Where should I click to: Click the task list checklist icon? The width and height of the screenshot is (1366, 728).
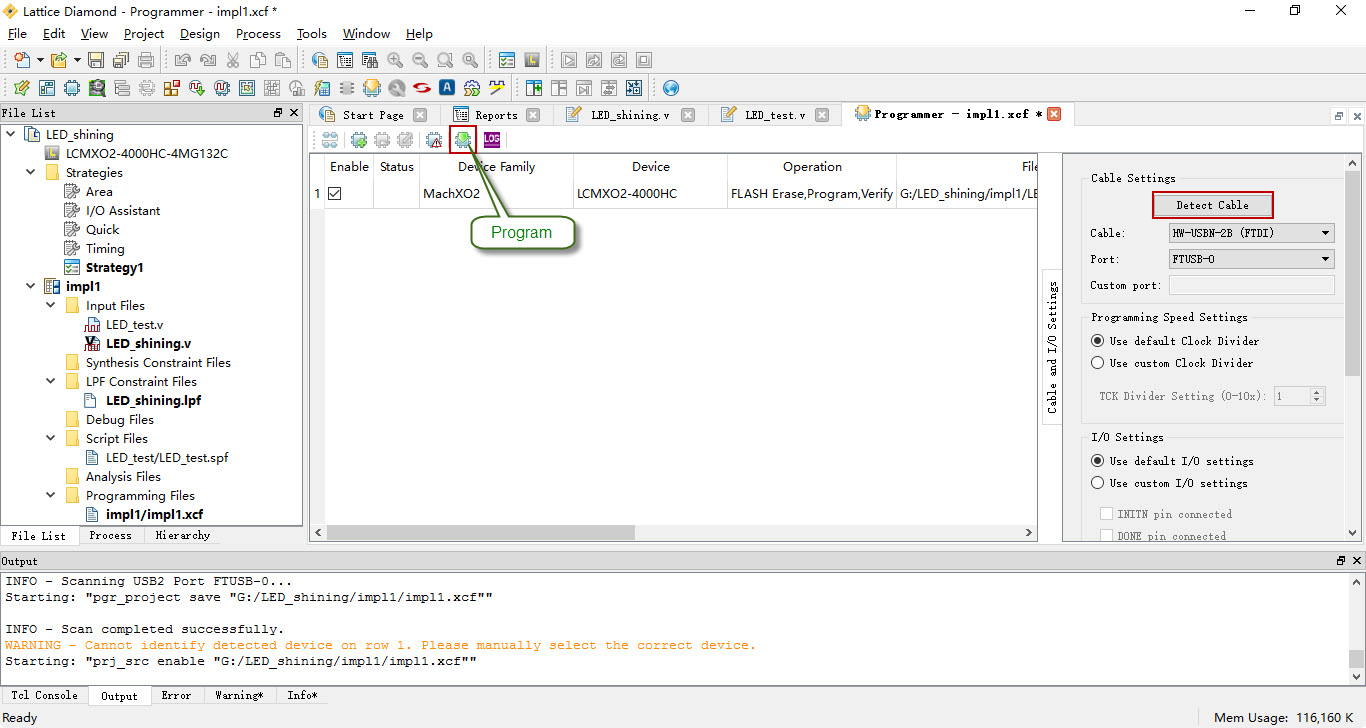pos(507,60)
